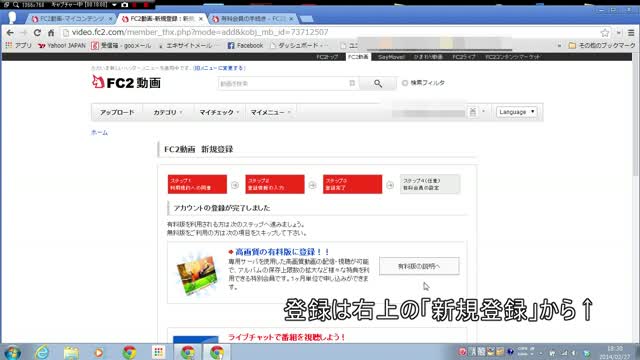Click the green tray icon beside the clock

pyautogui.click(x=587, y=353)
